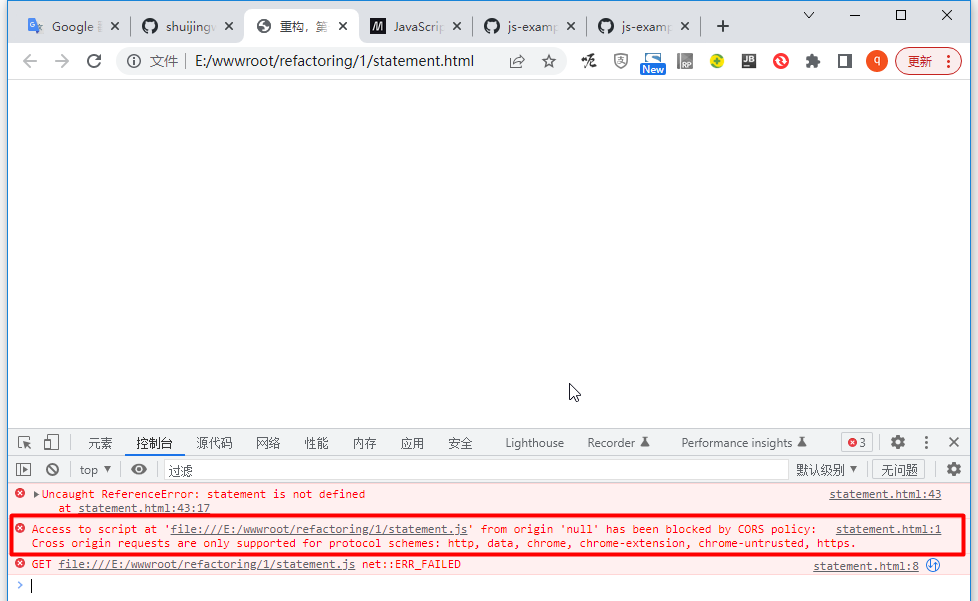
Task: Click the 无问题 issues button
Action: click(x=899, y=469)
